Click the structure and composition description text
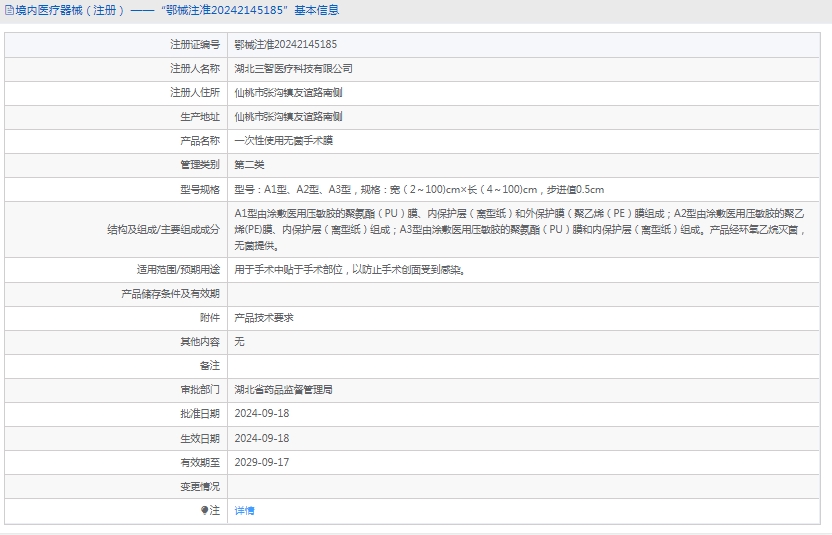Screen dimensions: 832x535 (520, 229)
